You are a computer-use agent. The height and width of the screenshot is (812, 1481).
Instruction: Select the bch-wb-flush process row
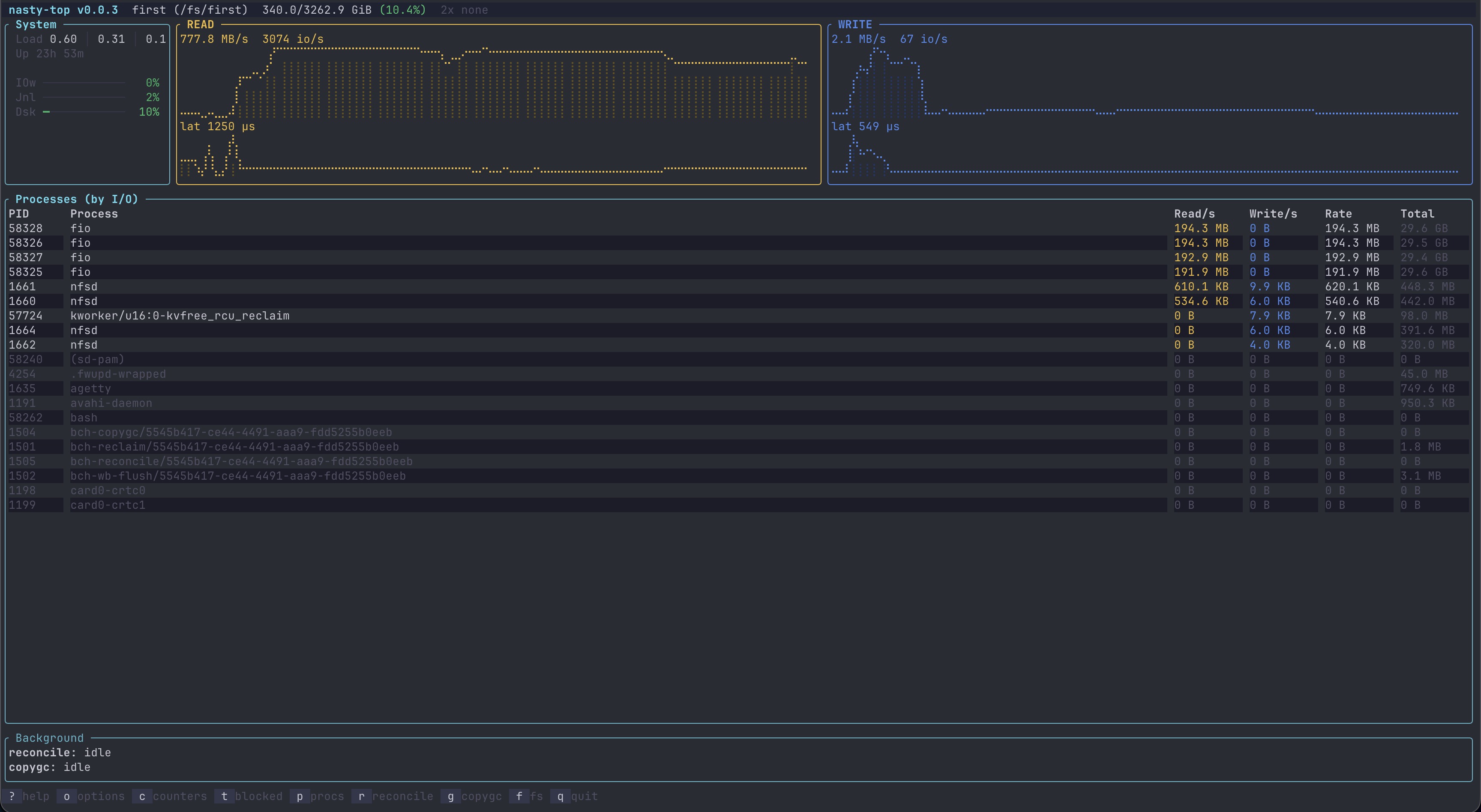click(738, 476)
